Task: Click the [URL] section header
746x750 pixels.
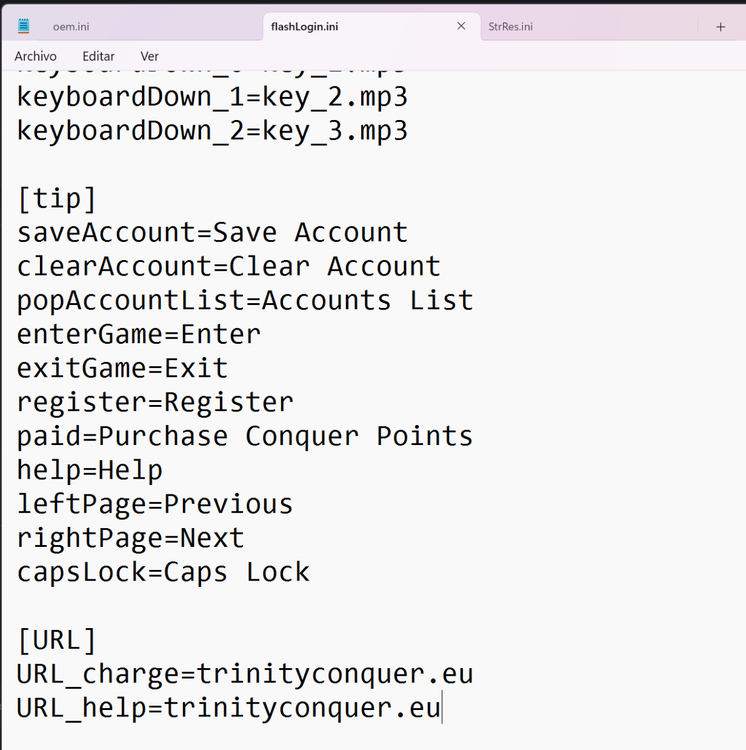Action: coord(57,640)
